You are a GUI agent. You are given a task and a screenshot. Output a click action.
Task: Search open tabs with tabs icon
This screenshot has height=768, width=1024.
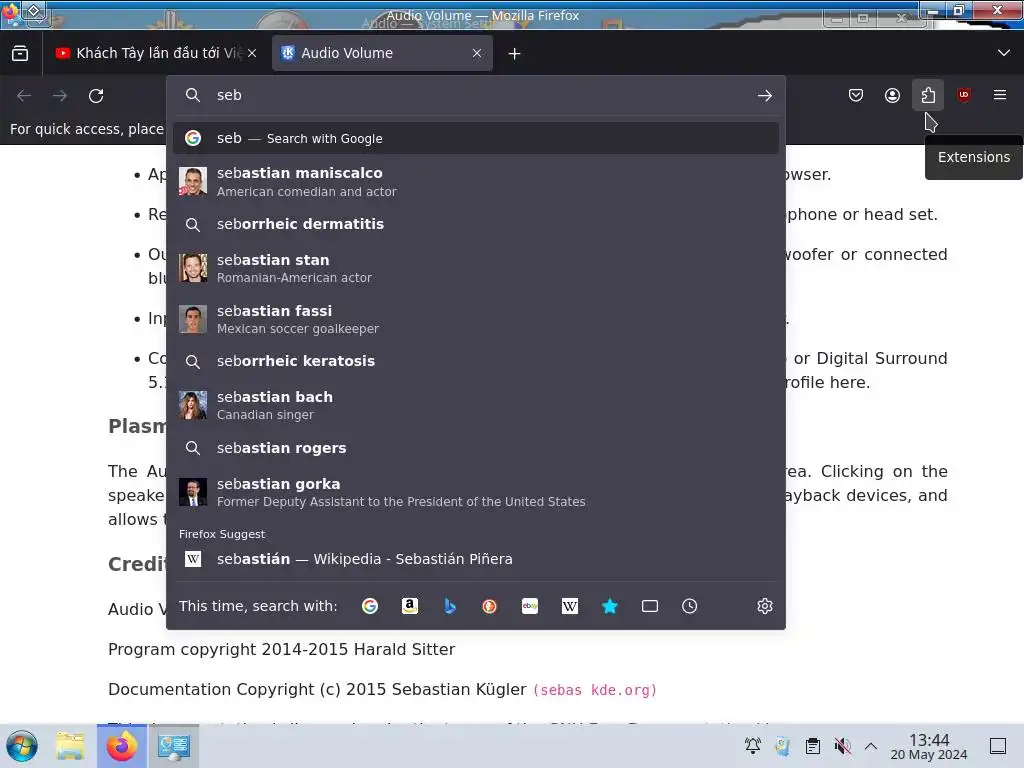pos(650,606)
